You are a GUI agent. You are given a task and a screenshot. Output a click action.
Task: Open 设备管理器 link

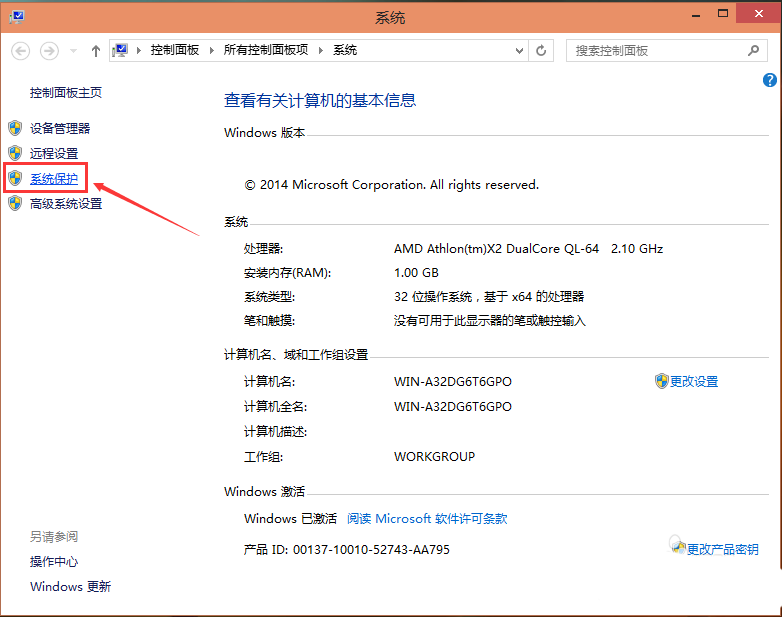(x=60, y=129)
